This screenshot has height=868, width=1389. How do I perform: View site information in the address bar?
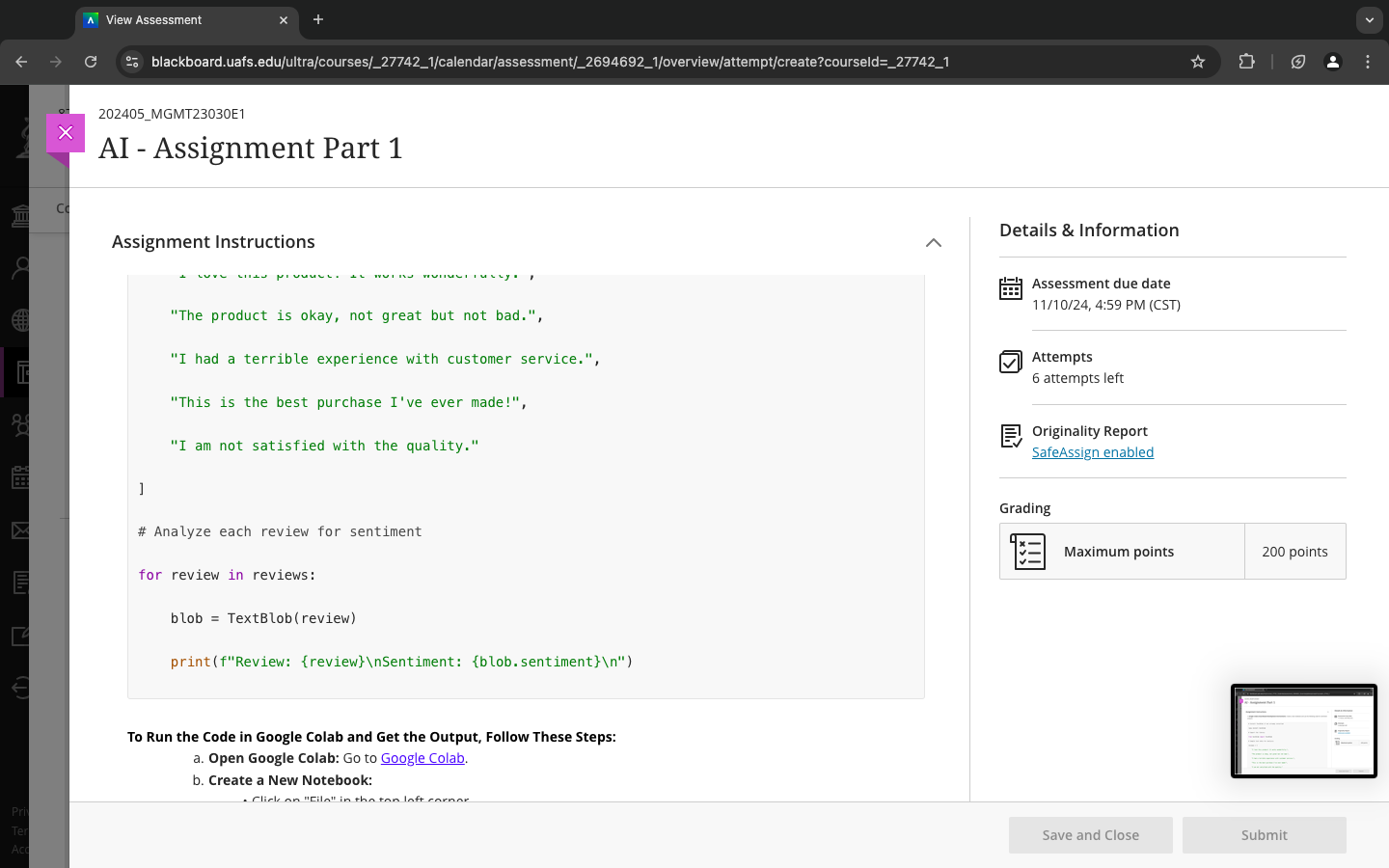click(132, 62)
